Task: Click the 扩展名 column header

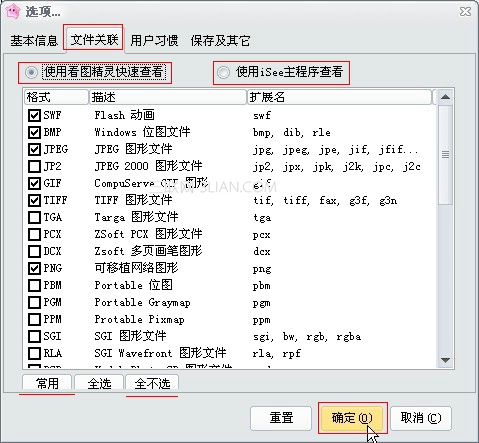Action: (339, 97)
